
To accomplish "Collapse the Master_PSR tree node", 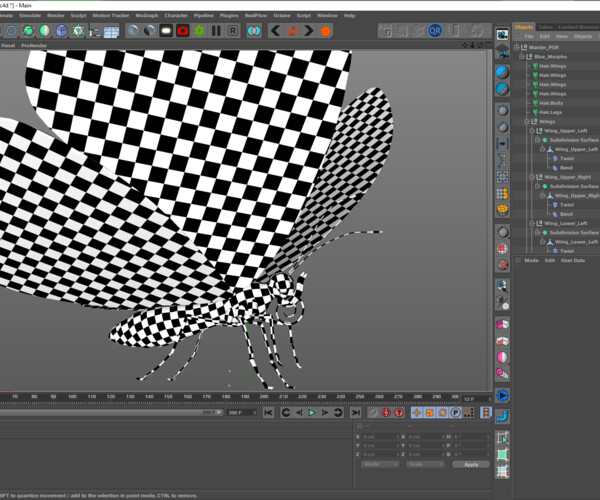I will [x=517, y=47].
